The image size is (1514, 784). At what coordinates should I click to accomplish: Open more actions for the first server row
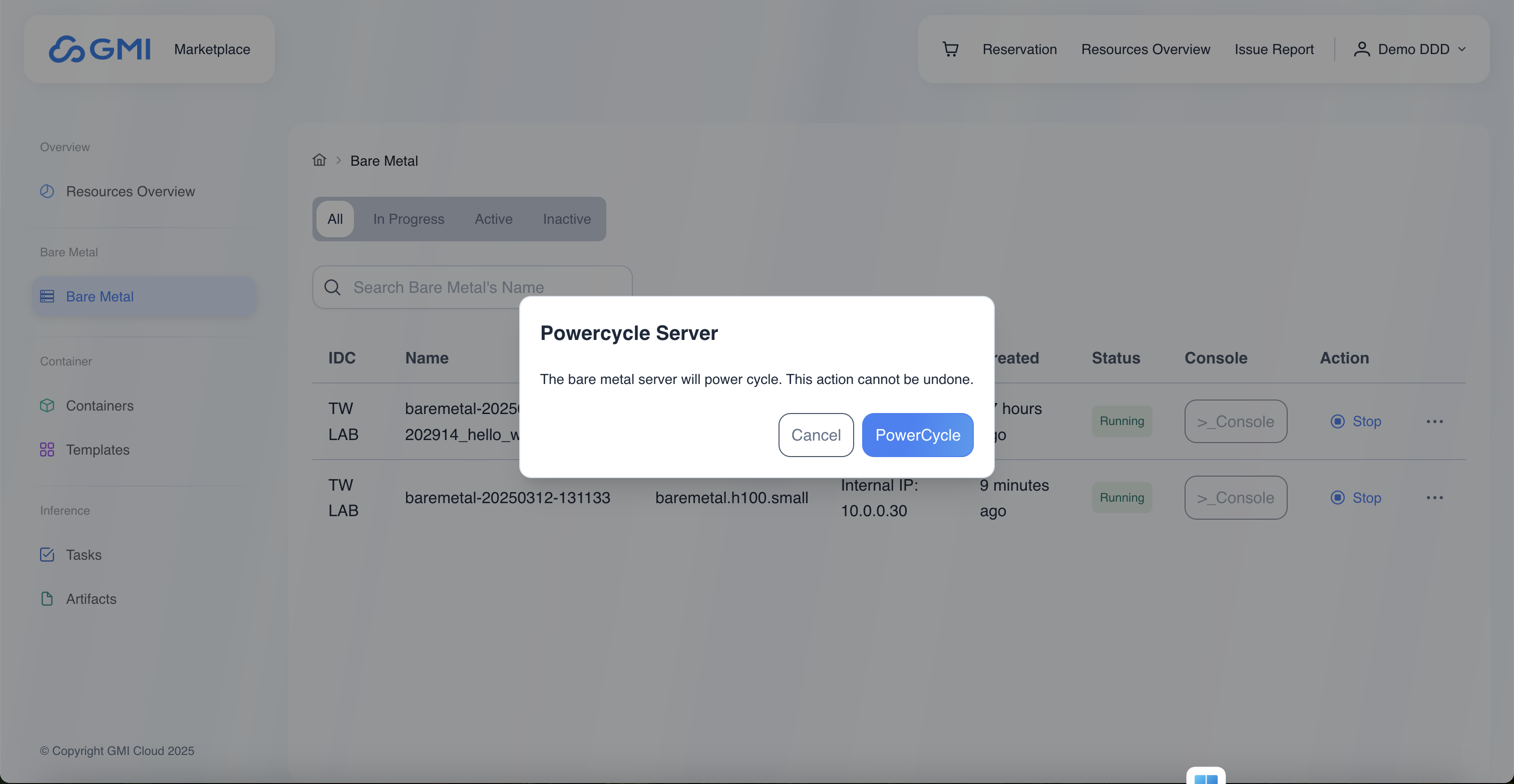(1435, 422)
